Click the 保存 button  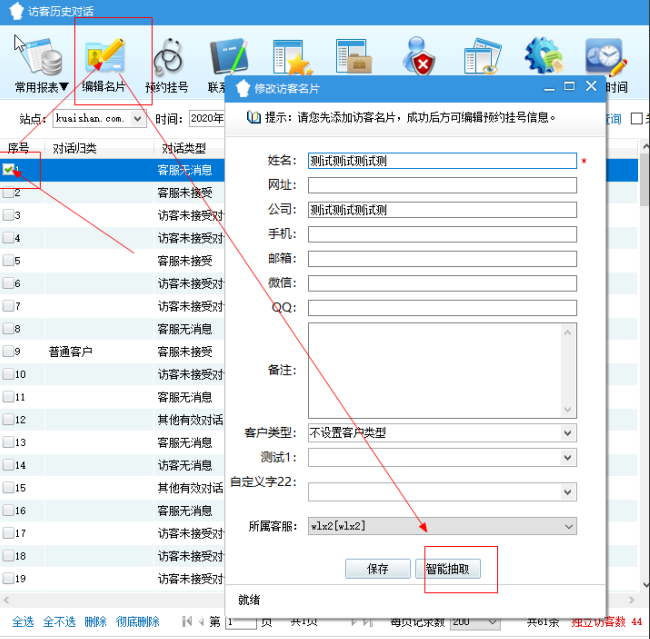(378, 569)
